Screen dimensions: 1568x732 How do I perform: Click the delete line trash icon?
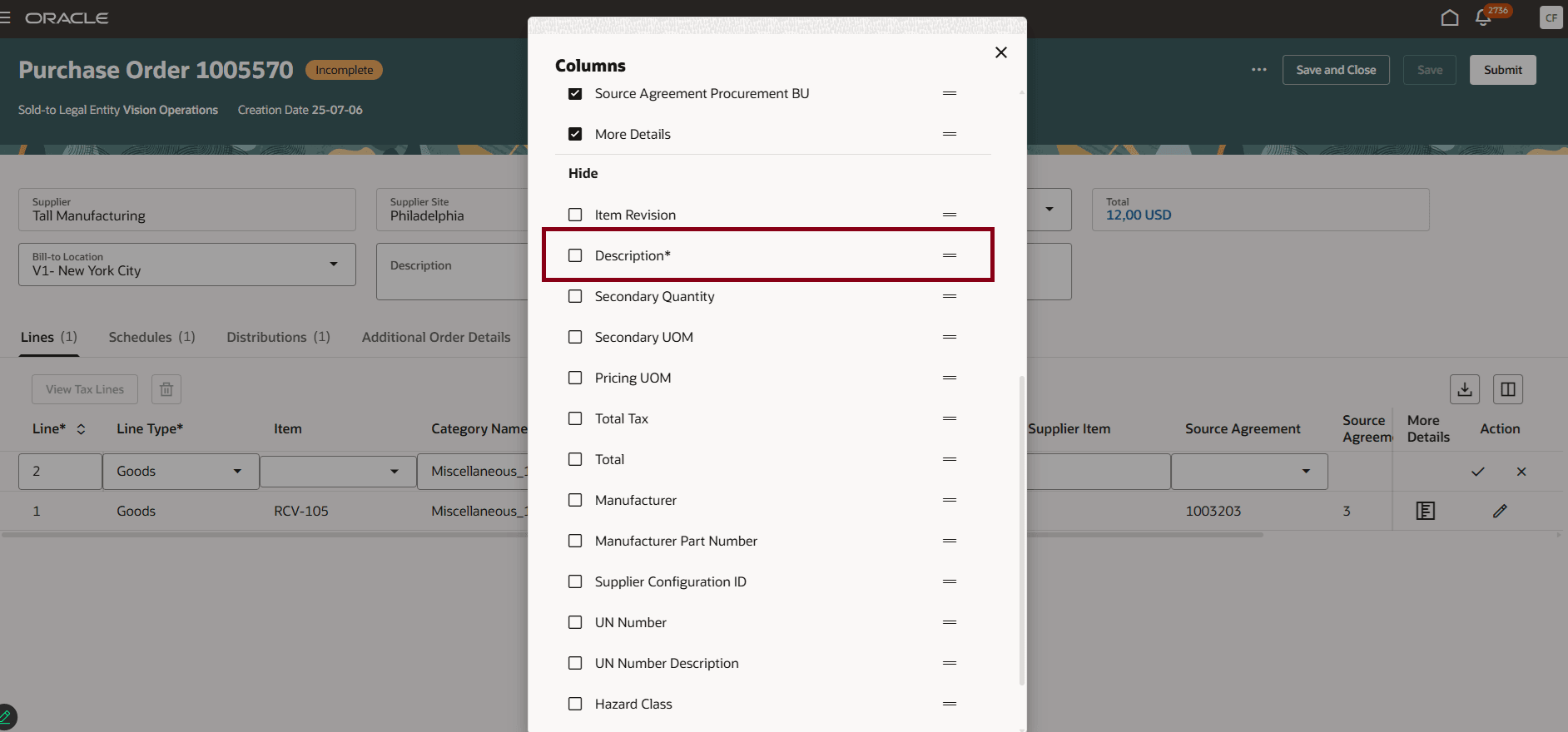click(166, 389)
